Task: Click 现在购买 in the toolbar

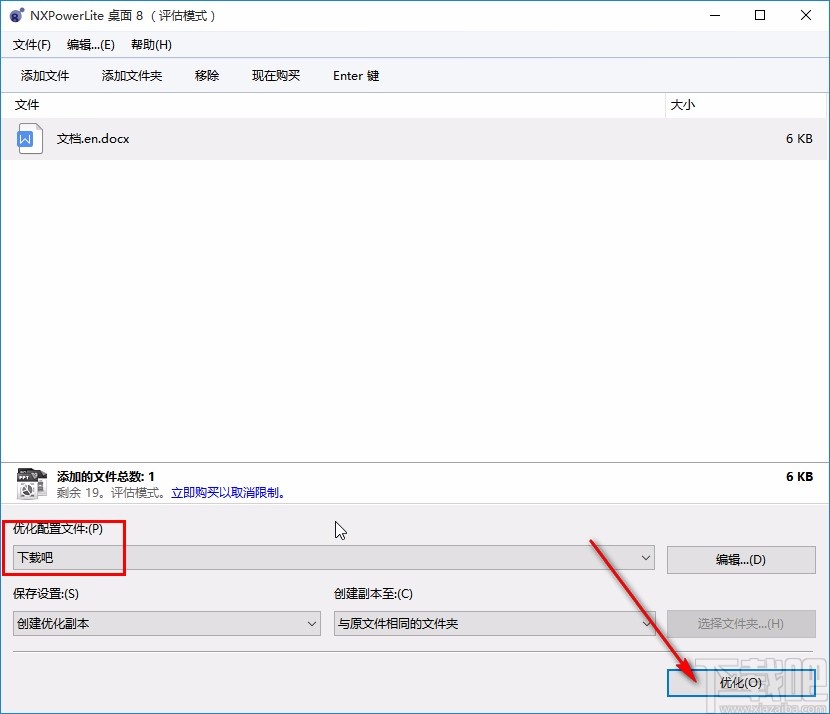Action: (x=276, y=76)
